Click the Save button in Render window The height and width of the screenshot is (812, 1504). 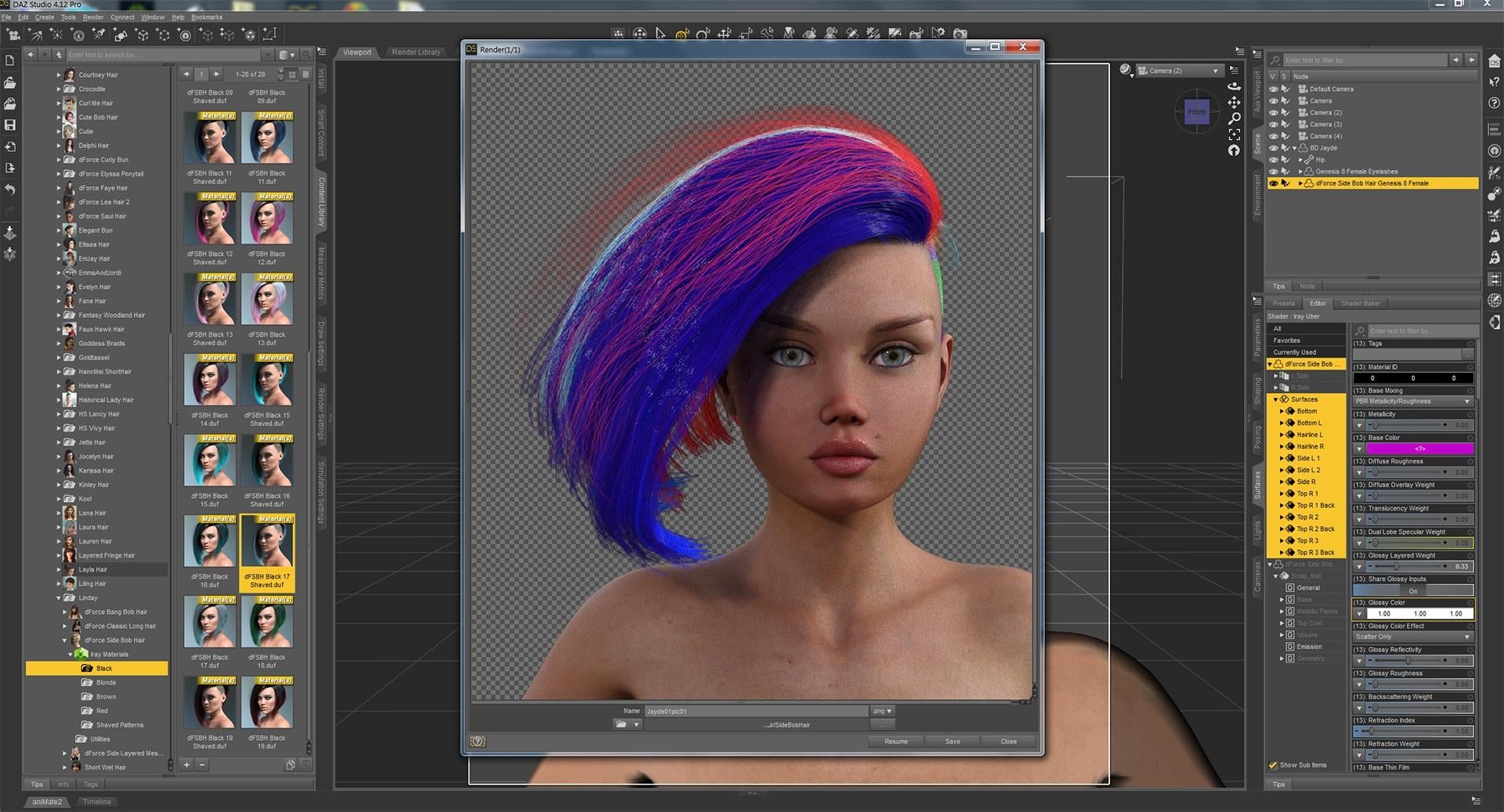(x=952, y=742)
